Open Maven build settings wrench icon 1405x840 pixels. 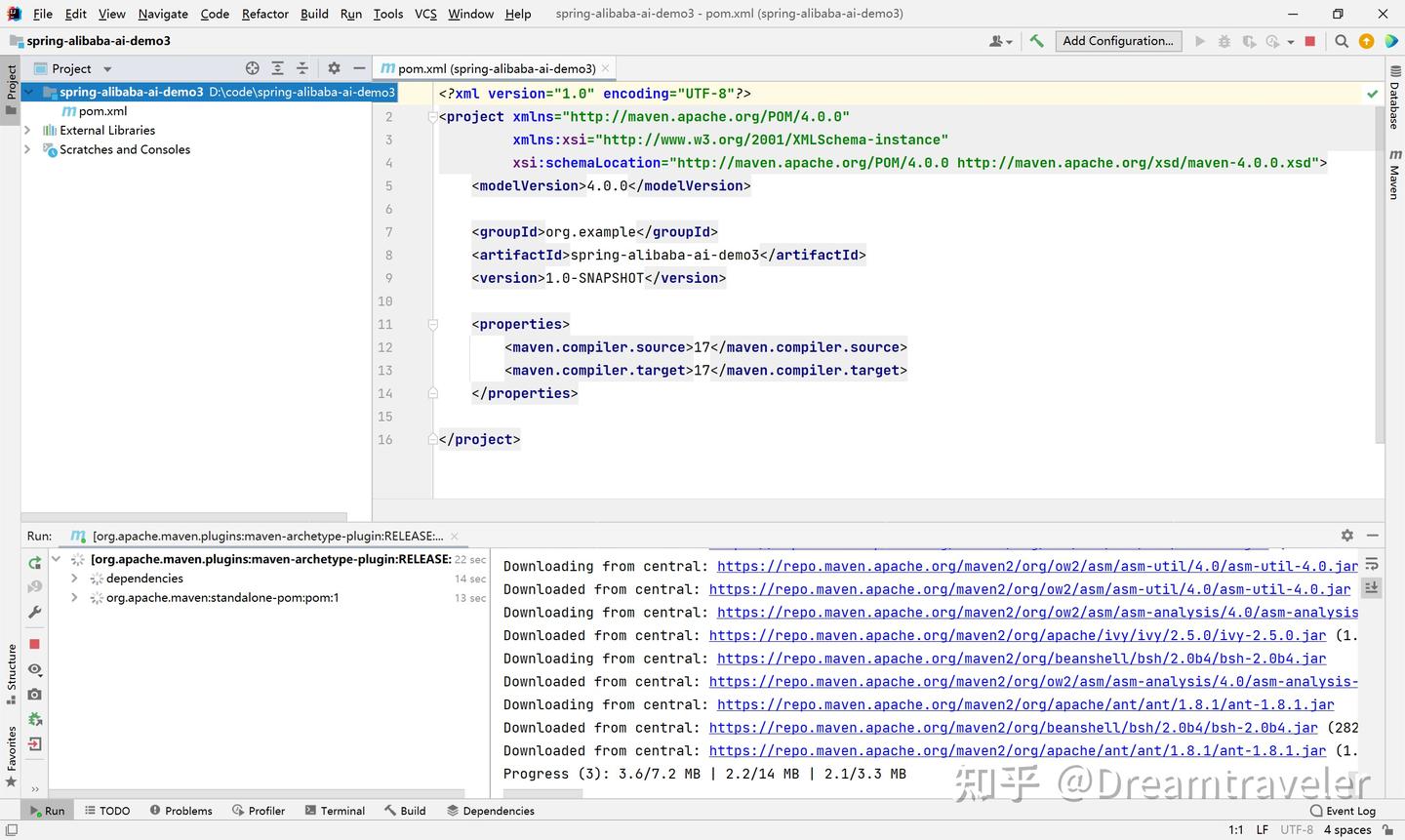click(x=35, y=612)
